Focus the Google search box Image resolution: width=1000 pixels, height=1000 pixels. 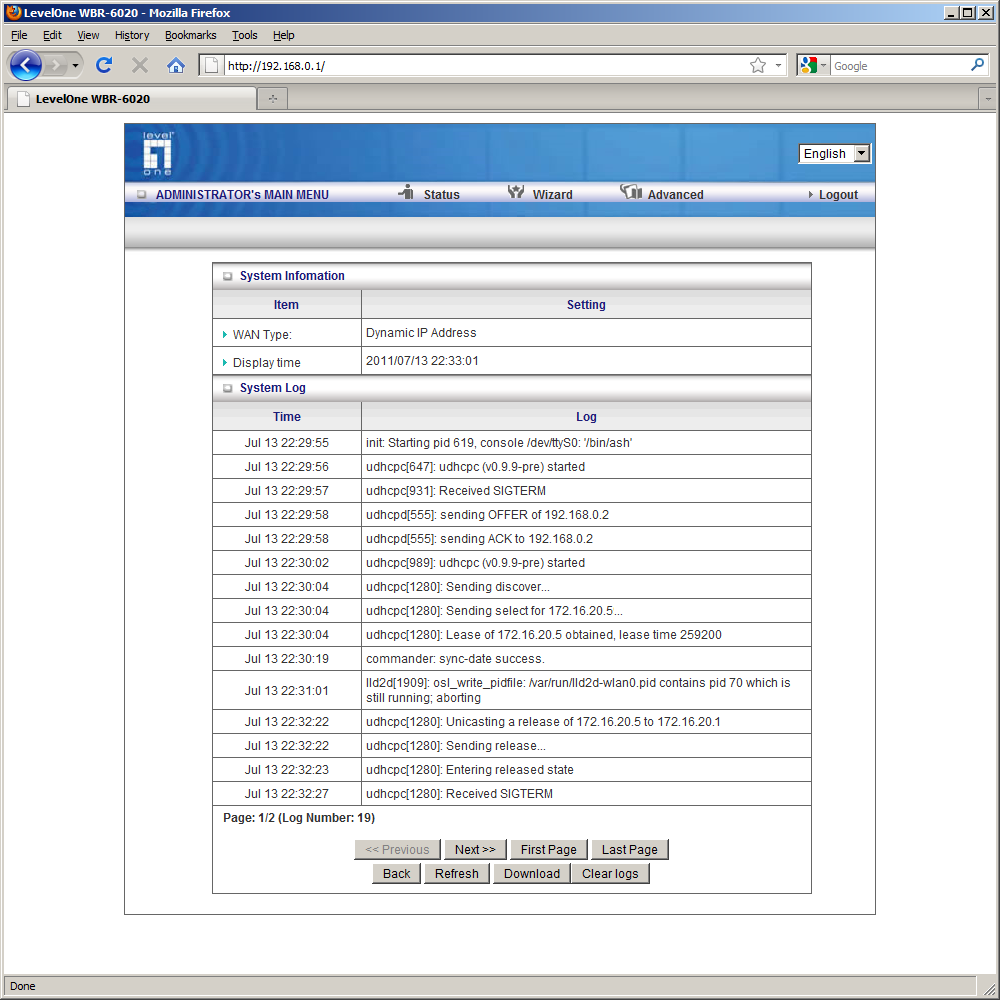899,66
